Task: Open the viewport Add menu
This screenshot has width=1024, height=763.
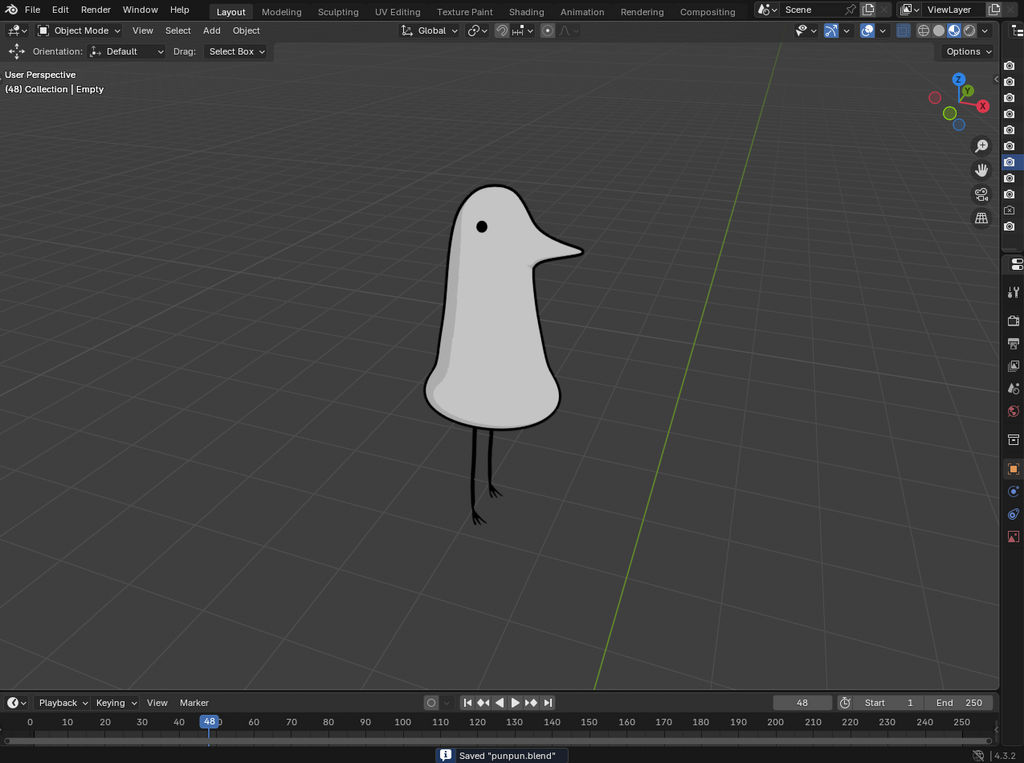Action: coord(212,31)
